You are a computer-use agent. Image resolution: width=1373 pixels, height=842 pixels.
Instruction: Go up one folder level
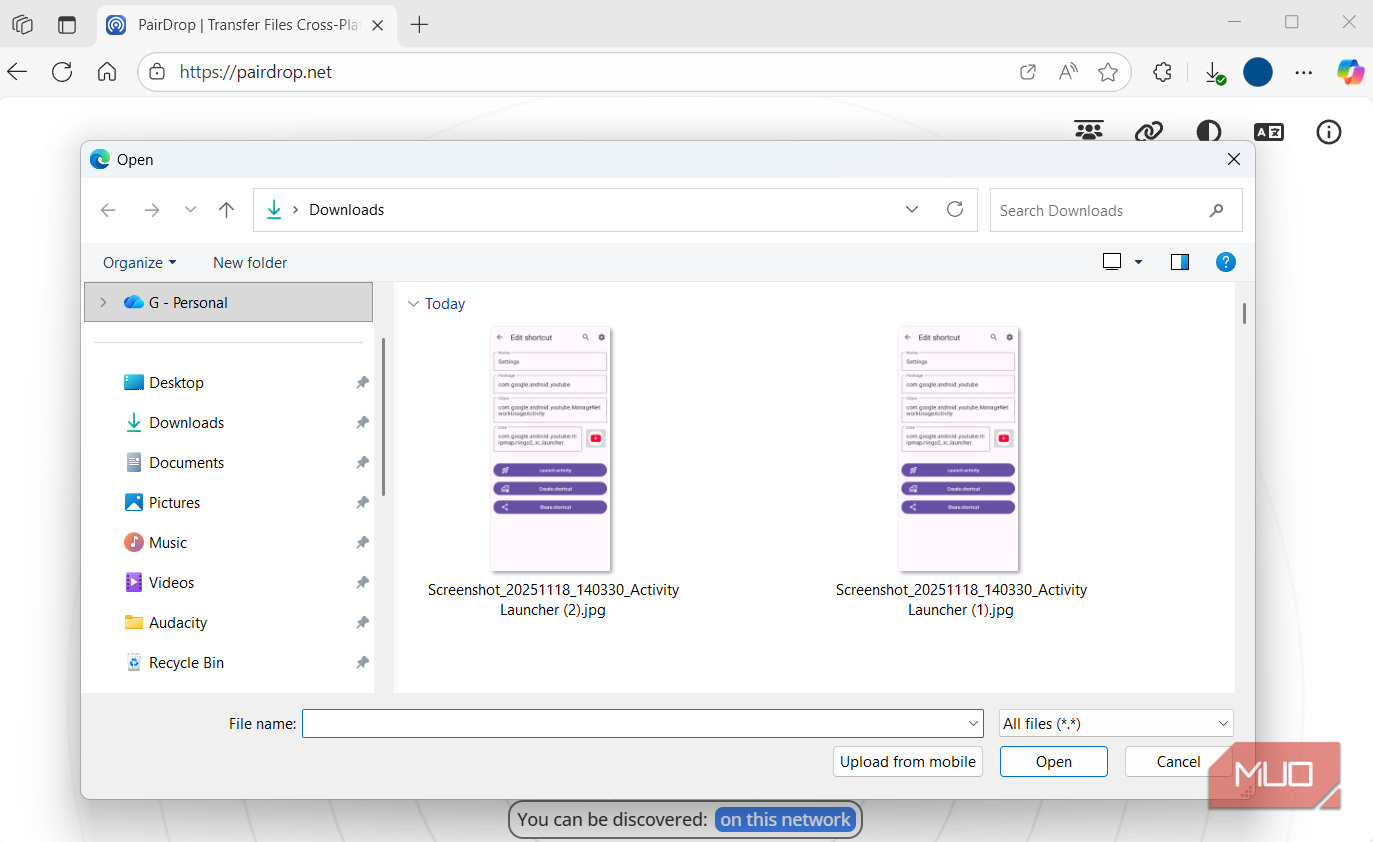coord(227,210)
